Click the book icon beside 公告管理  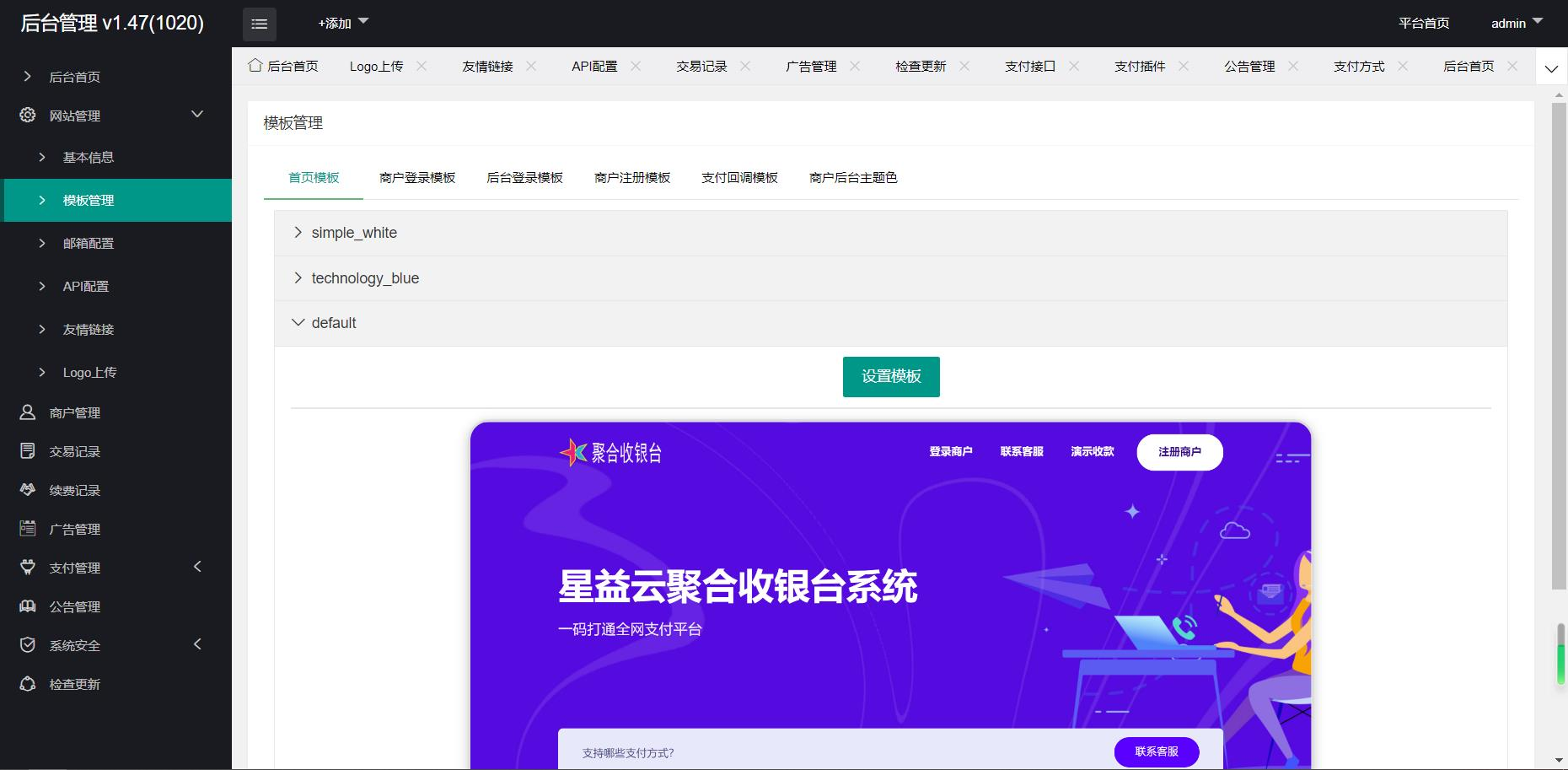[28, 606]
